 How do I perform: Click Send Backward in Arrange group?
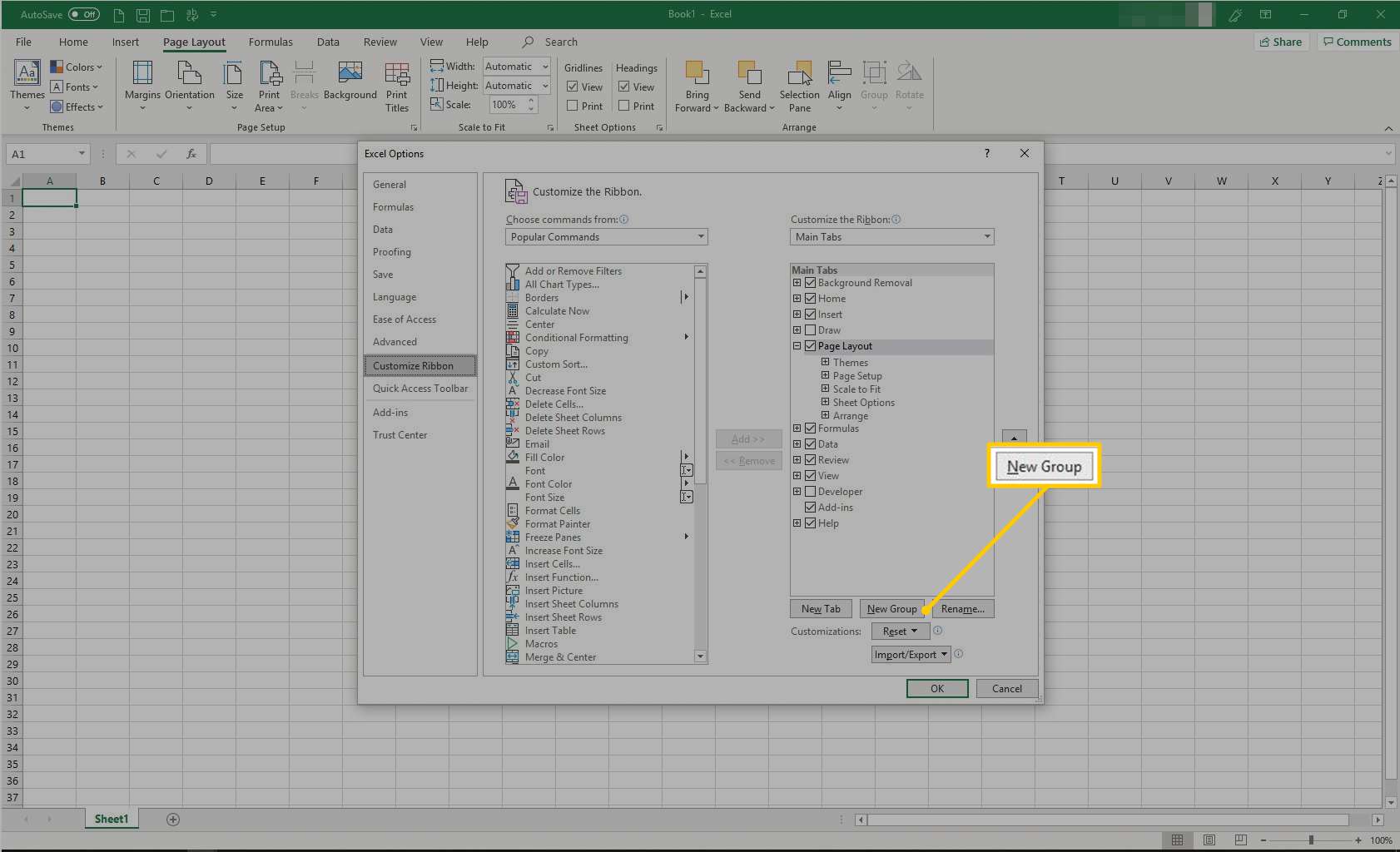pyautogui.click(x=749, y=86)
